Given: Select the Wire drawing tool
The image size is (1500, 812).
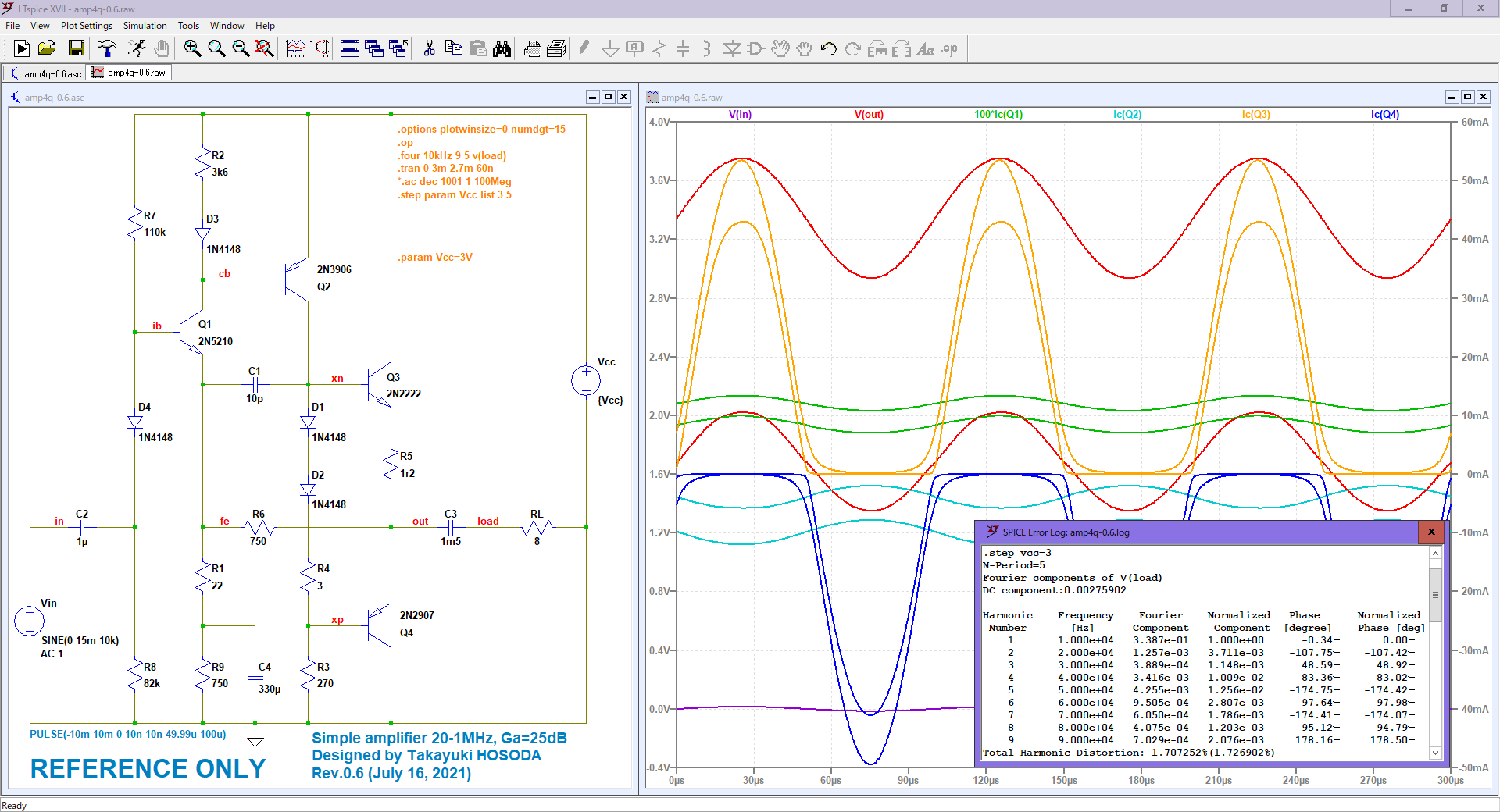Looking at the screenshot, I should [585, 48].
